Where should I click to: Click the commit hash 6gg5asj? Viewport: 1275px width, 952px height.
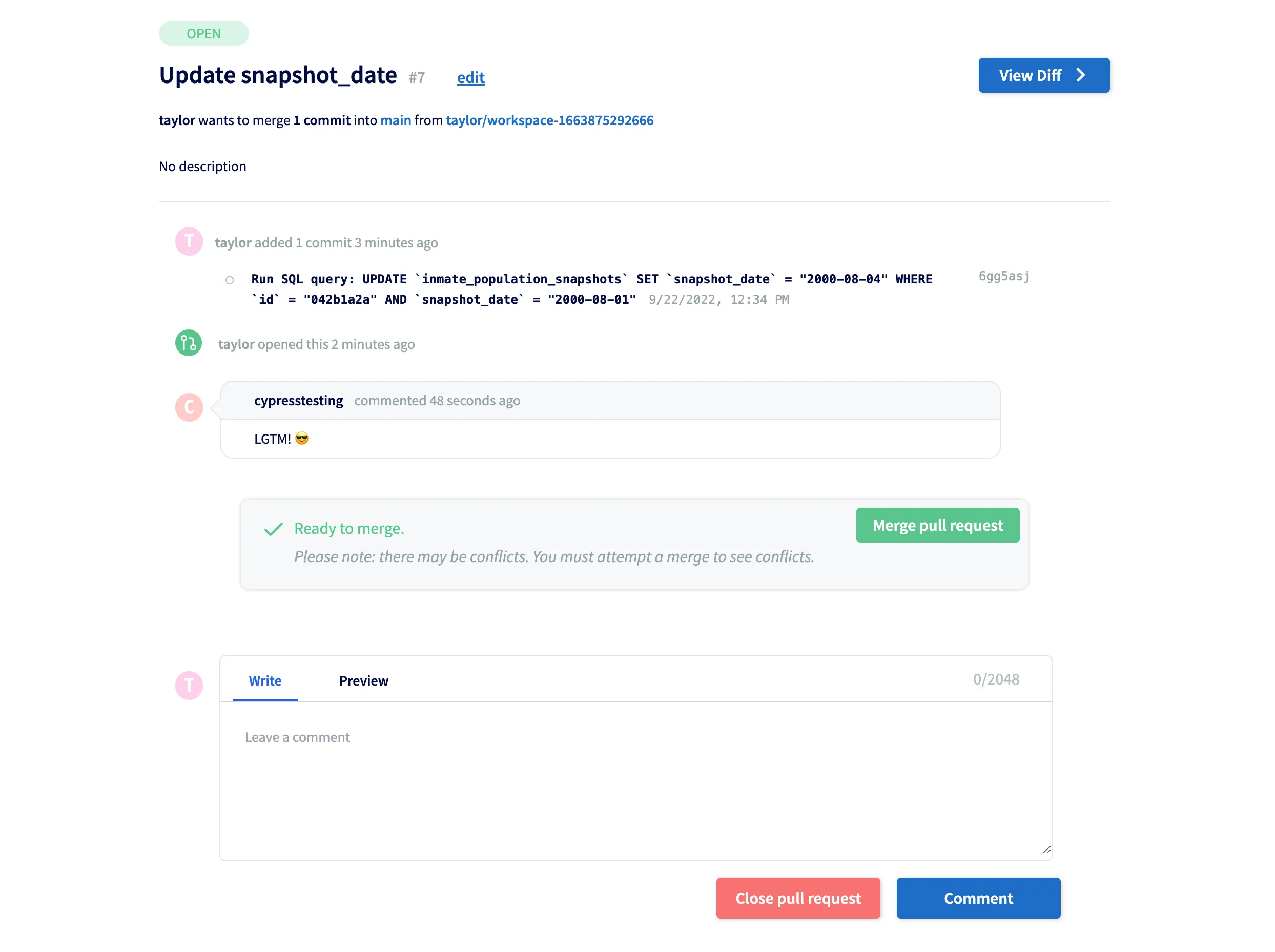[x=1003, y=276]
